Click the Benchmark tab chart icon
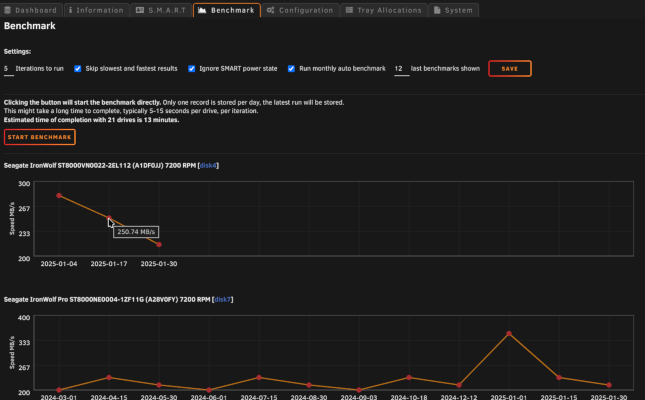Viewport: 645px width, 400px height. (202, 10)
